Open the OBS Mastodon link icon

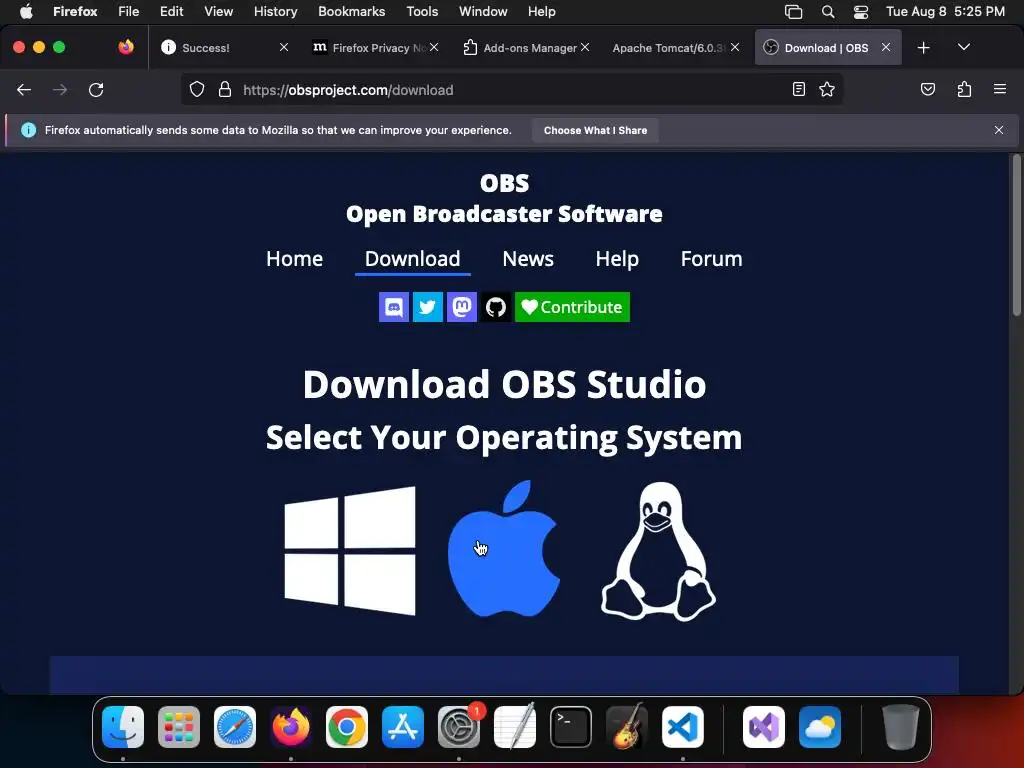pyautogui.click(x=462, y=307)
